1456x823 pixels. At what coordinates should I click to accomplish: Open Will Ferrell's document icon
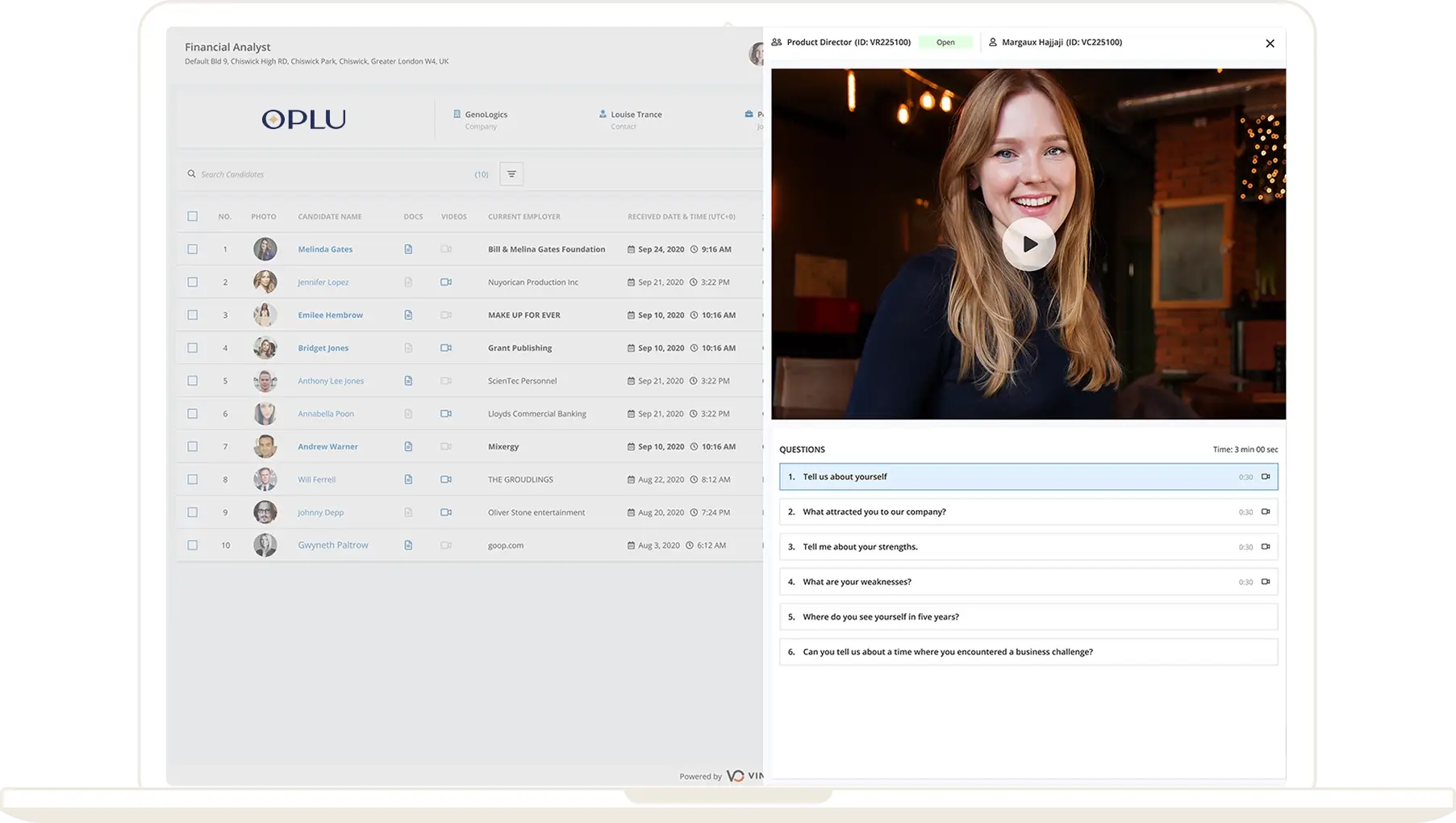click(408, 479)
